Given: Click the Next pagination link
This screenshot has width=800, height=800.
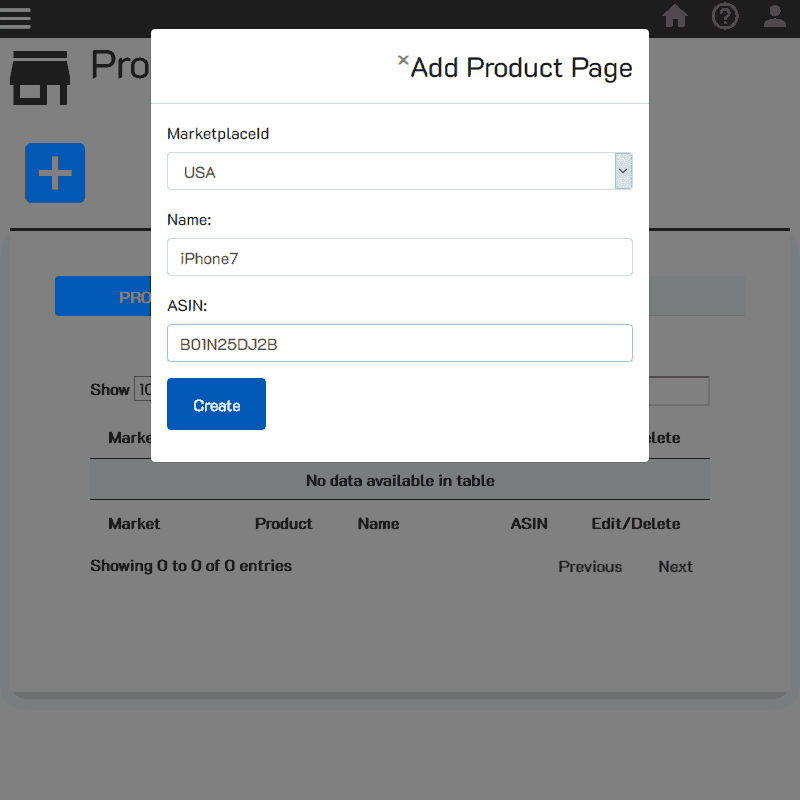Looking at the screenshot, I should tap(675, 566).
